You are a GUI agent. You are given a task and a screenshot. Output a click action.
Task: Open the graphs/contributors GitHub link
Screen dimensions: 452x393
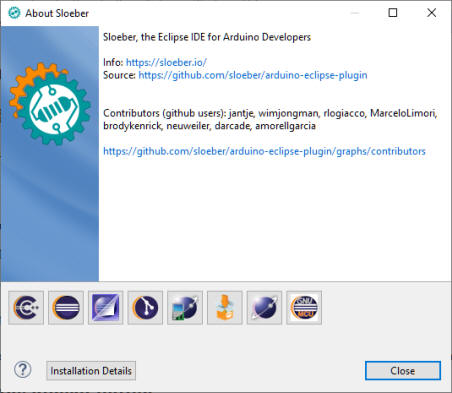(264, 151)
